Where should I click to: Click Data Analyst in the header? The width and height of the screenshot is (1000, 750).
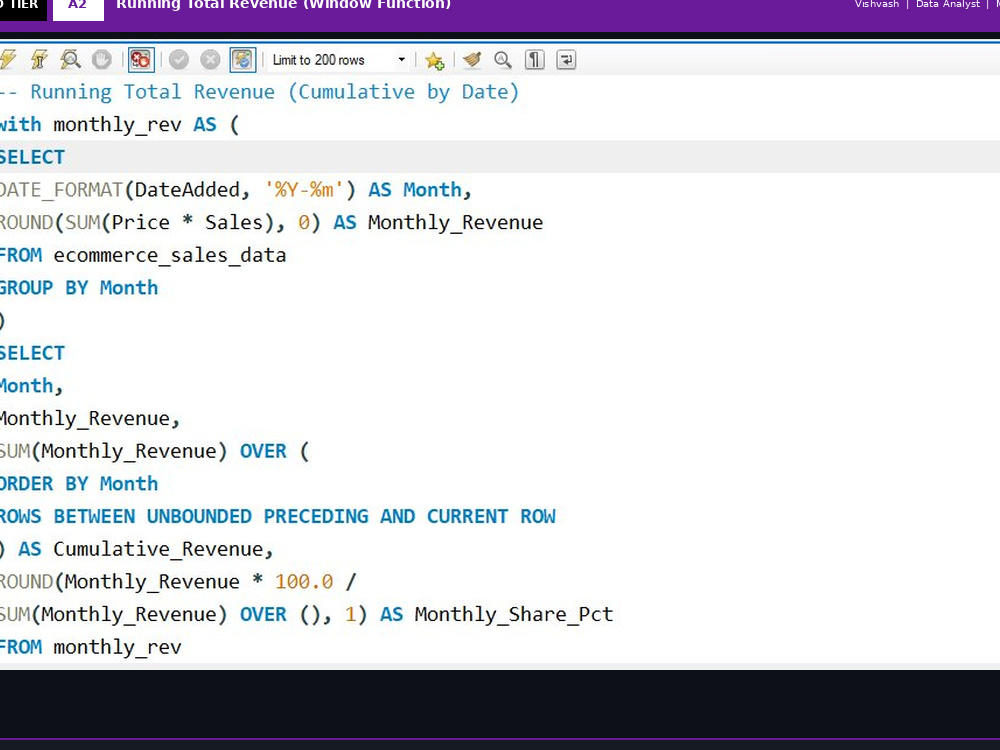[948, 4]
